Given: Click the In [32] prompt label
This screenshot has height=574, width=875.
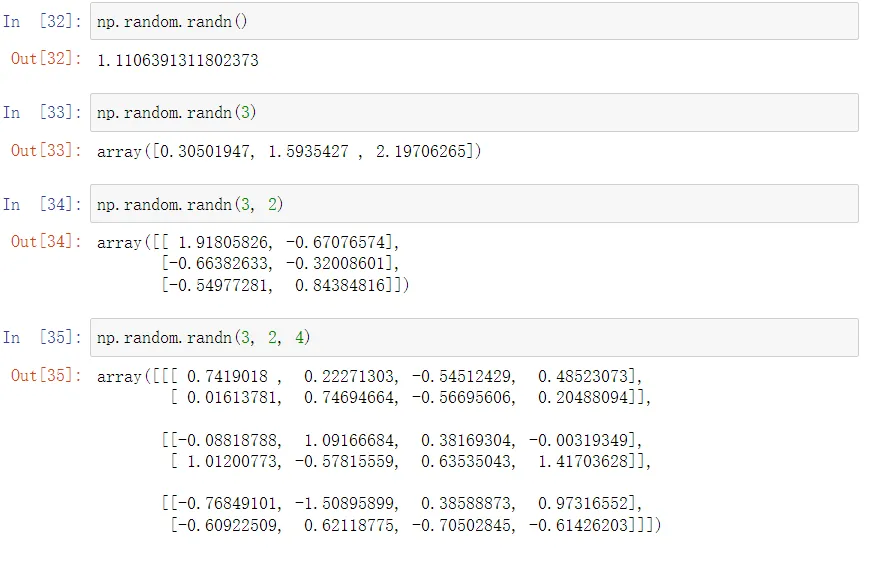Looking at the screenshot, I should (43, 21).
